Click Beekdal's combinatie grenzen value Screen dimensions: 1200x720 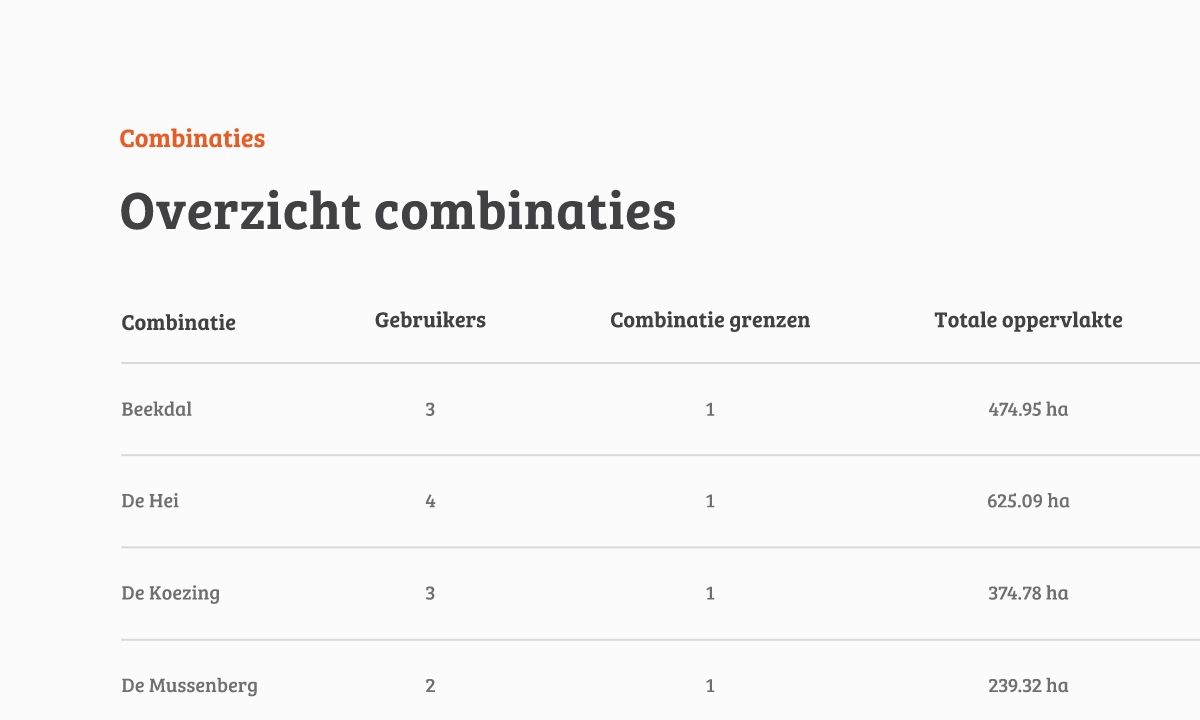(x=710, y=409)
